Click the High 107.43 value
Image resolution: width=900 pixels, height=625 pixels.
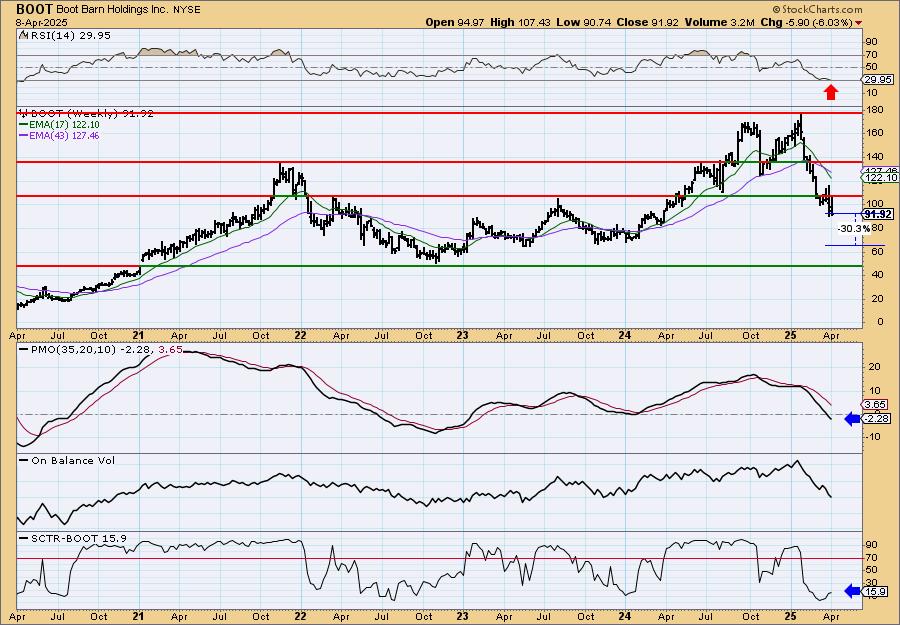pos(521,22)
